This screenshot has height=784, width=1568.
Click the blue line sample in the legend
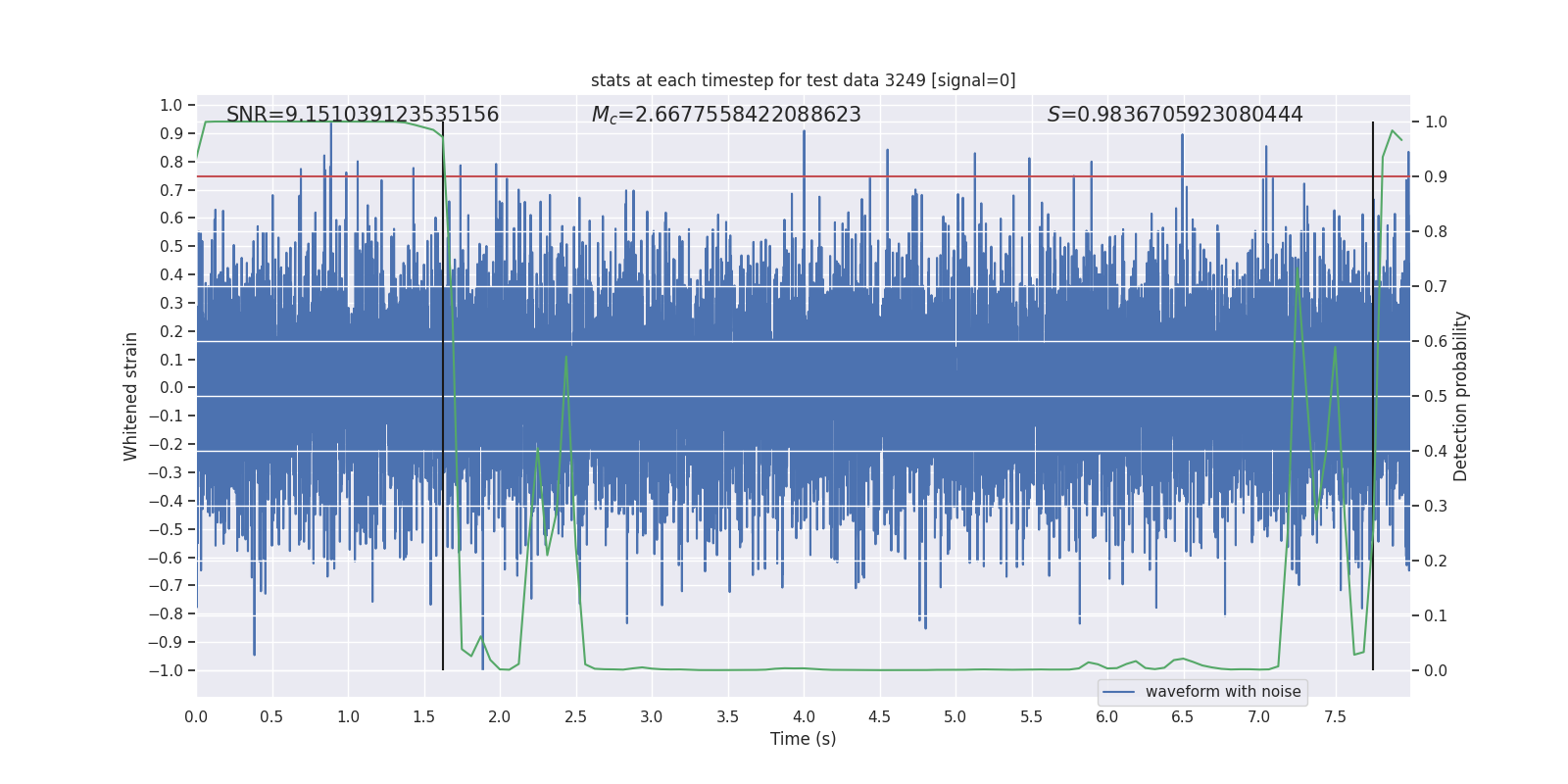point(1119,692)
